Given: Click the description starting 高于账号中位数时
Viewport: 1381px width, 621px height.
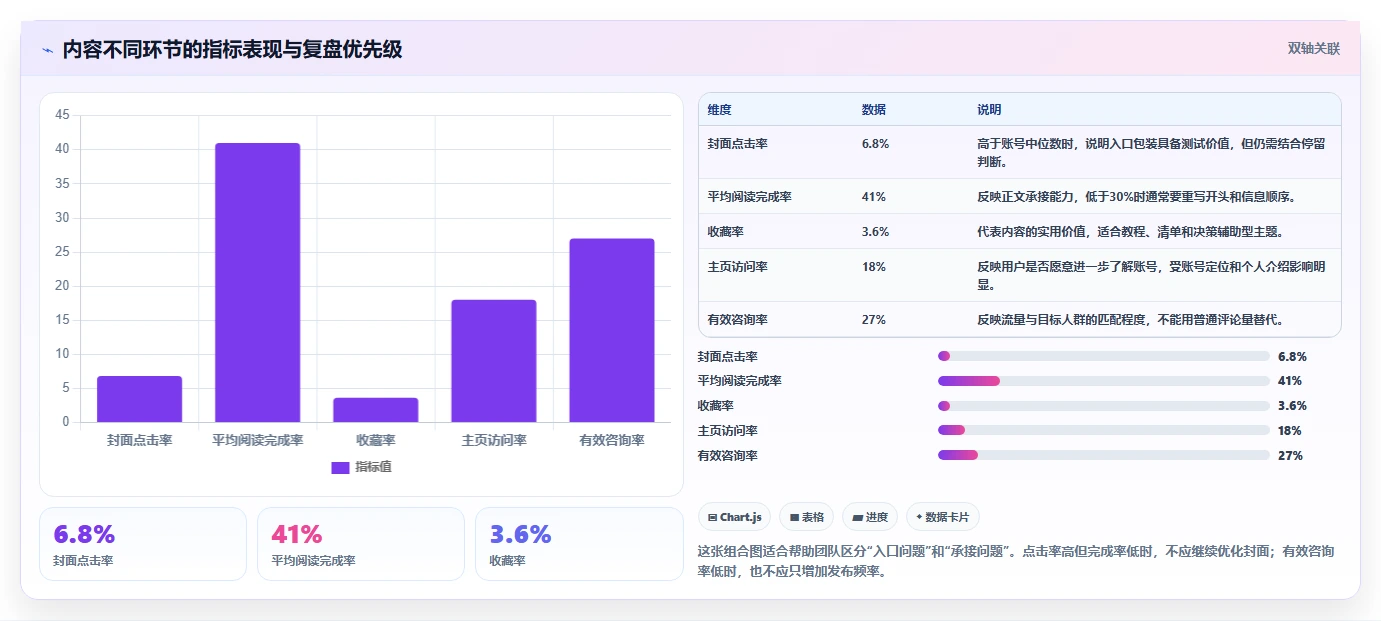Looking at the screenshot, I should coord(1152,153).
